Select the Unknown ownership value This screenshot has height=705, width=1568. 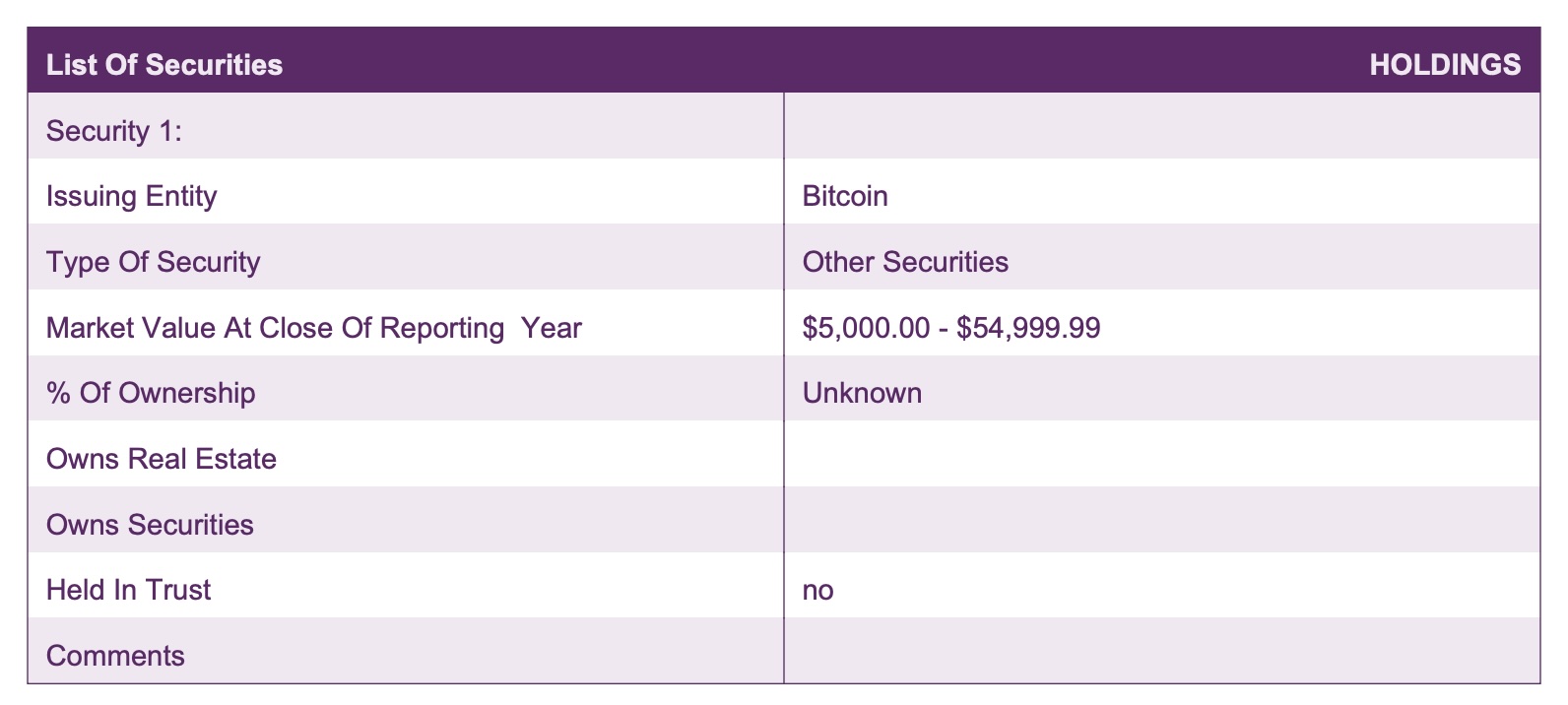point(862,393)
